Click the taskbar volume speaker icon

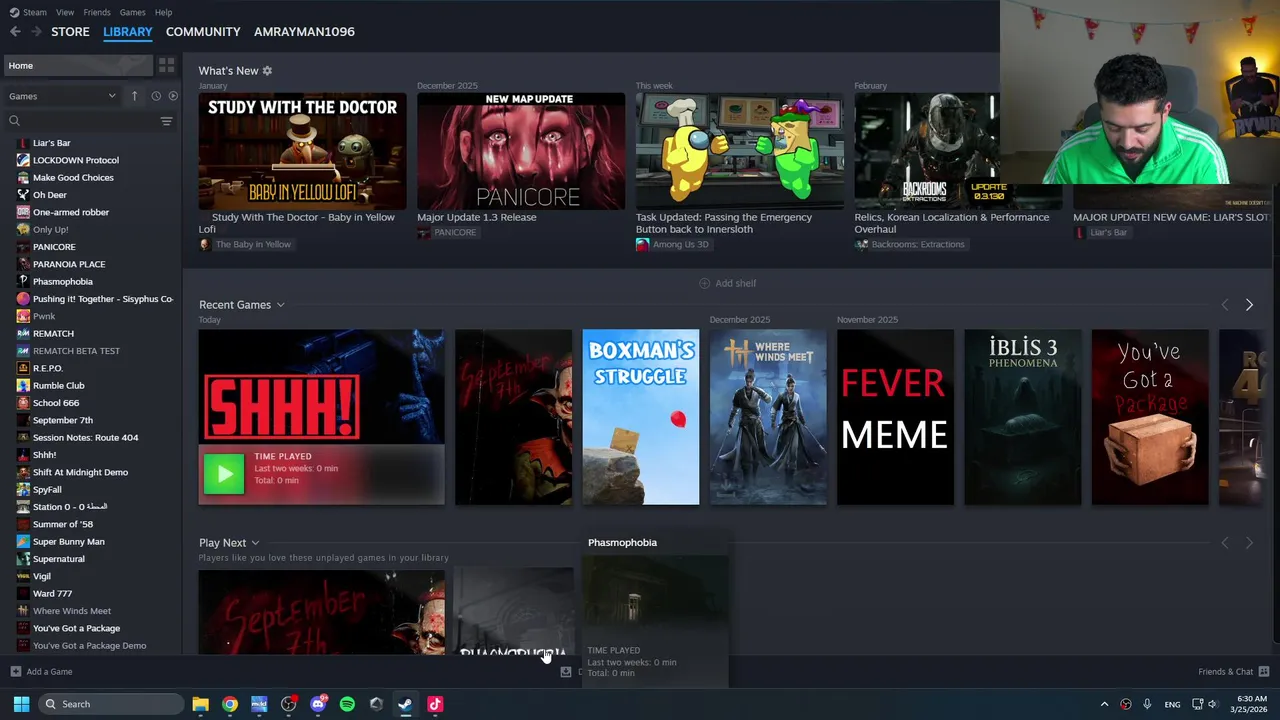1212,704
